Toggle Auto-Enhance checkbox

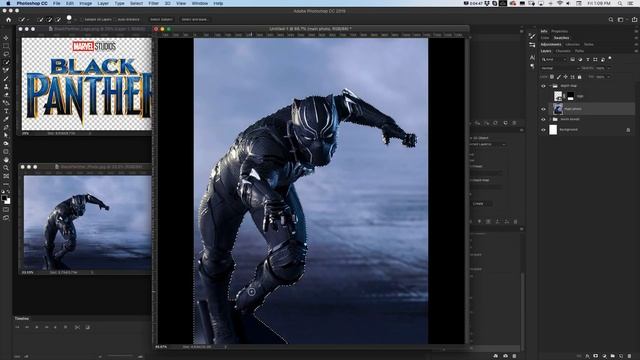point(115,19)
